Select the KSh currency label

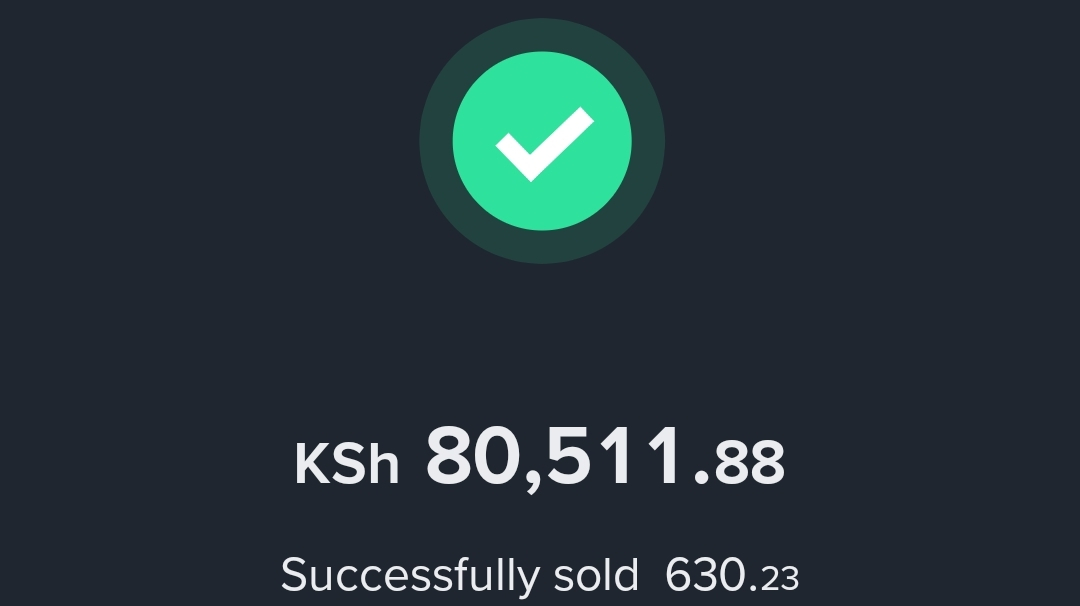coord(346,464)
